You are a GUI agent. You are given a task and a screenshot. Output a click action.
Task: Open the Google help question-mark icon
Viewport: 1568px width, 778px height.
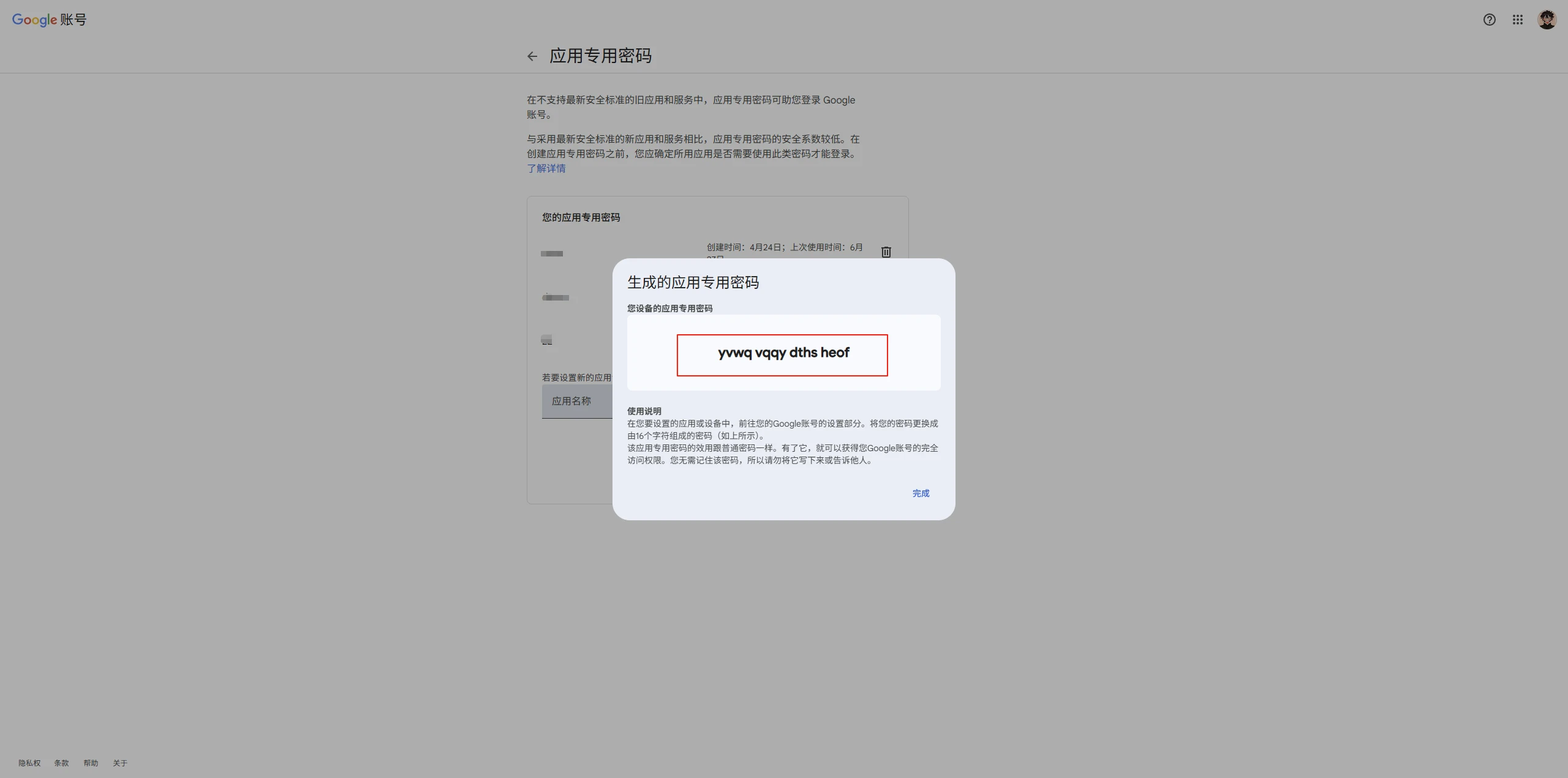point(1489,20)
